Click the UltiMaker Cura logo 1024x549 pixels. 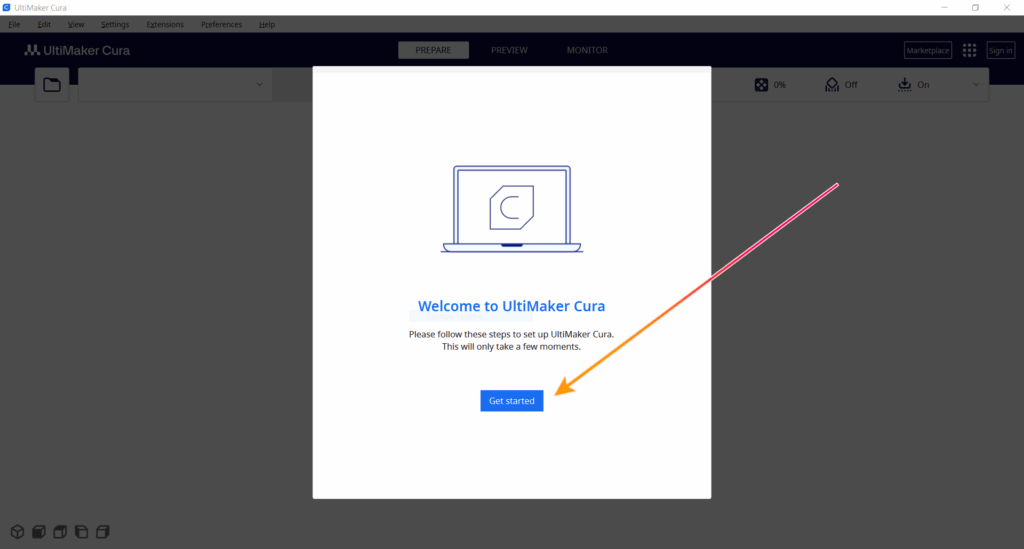click(x=77, y=50)
